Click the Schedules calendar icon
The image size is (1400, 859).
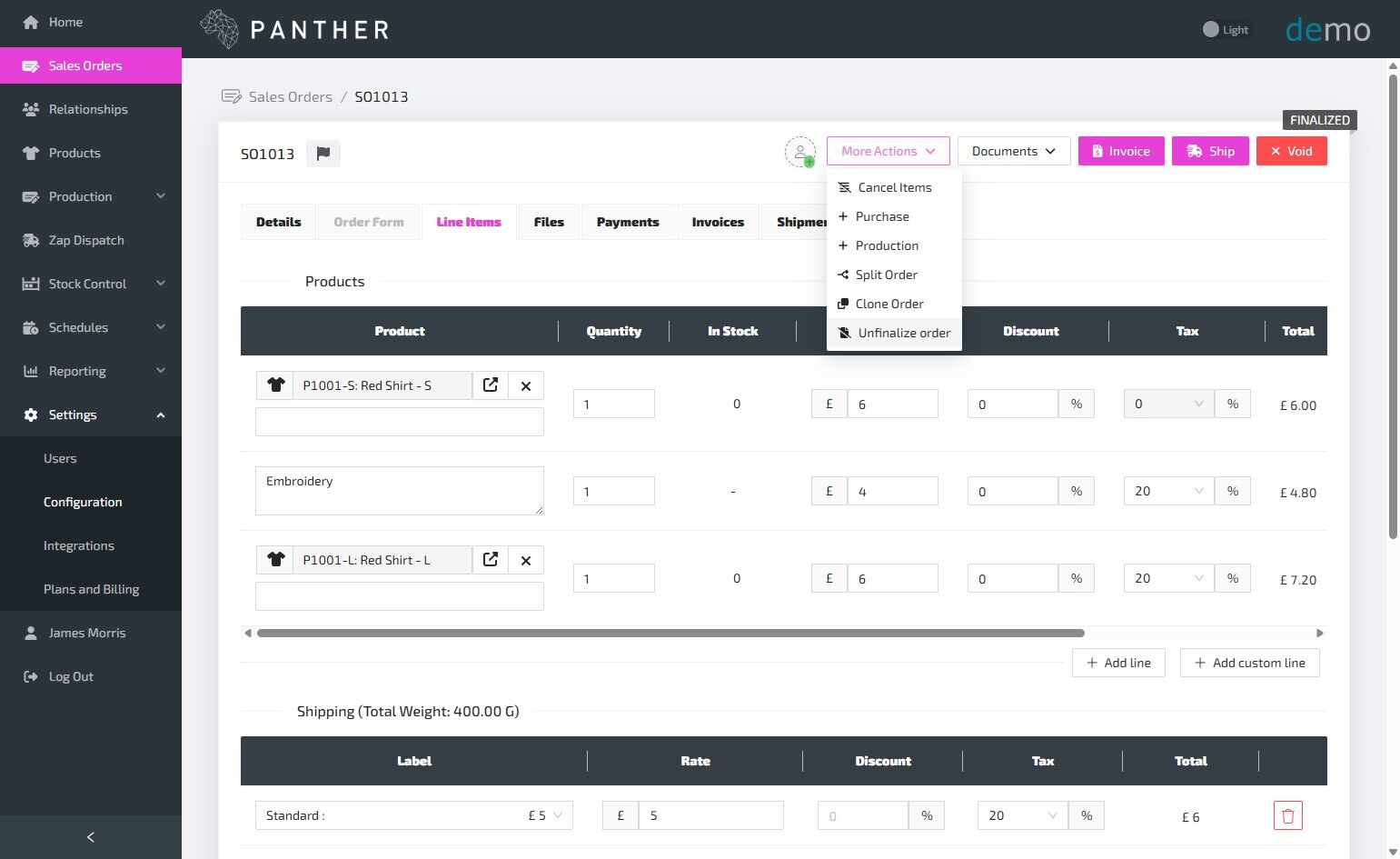coord(31,327)
